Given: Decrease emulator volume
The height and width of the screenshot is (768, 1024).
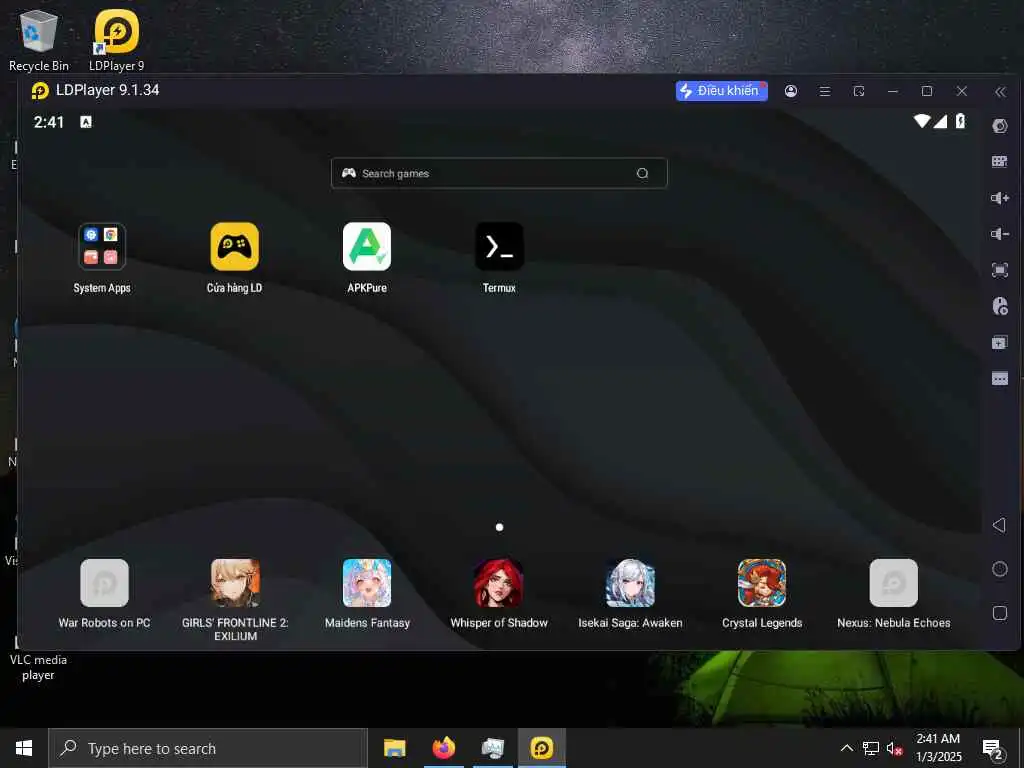Looking at the screenshot, I should point(1000,234).
